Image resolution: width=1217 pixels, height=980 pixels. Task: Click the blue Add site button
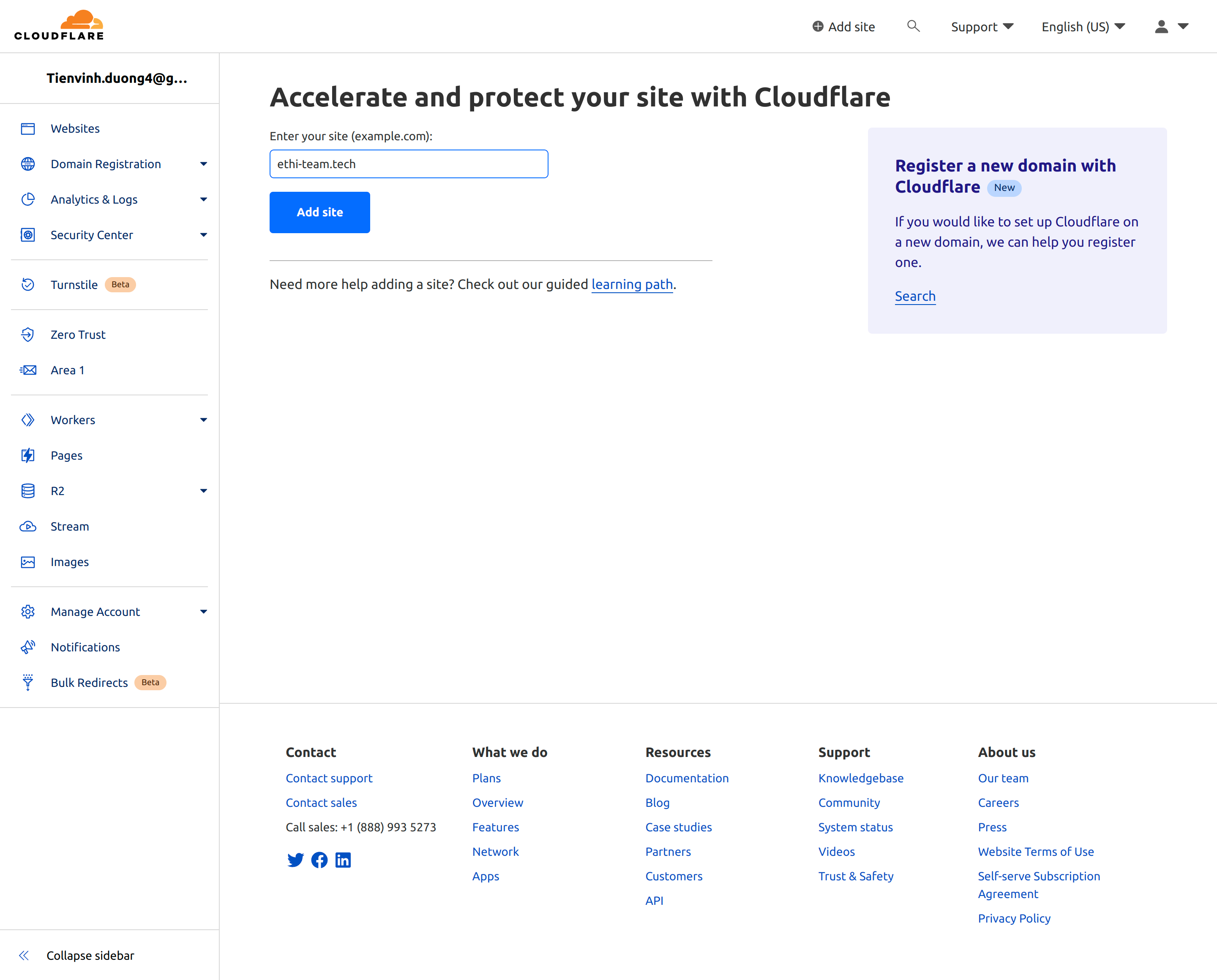click(x=319, y=212)
